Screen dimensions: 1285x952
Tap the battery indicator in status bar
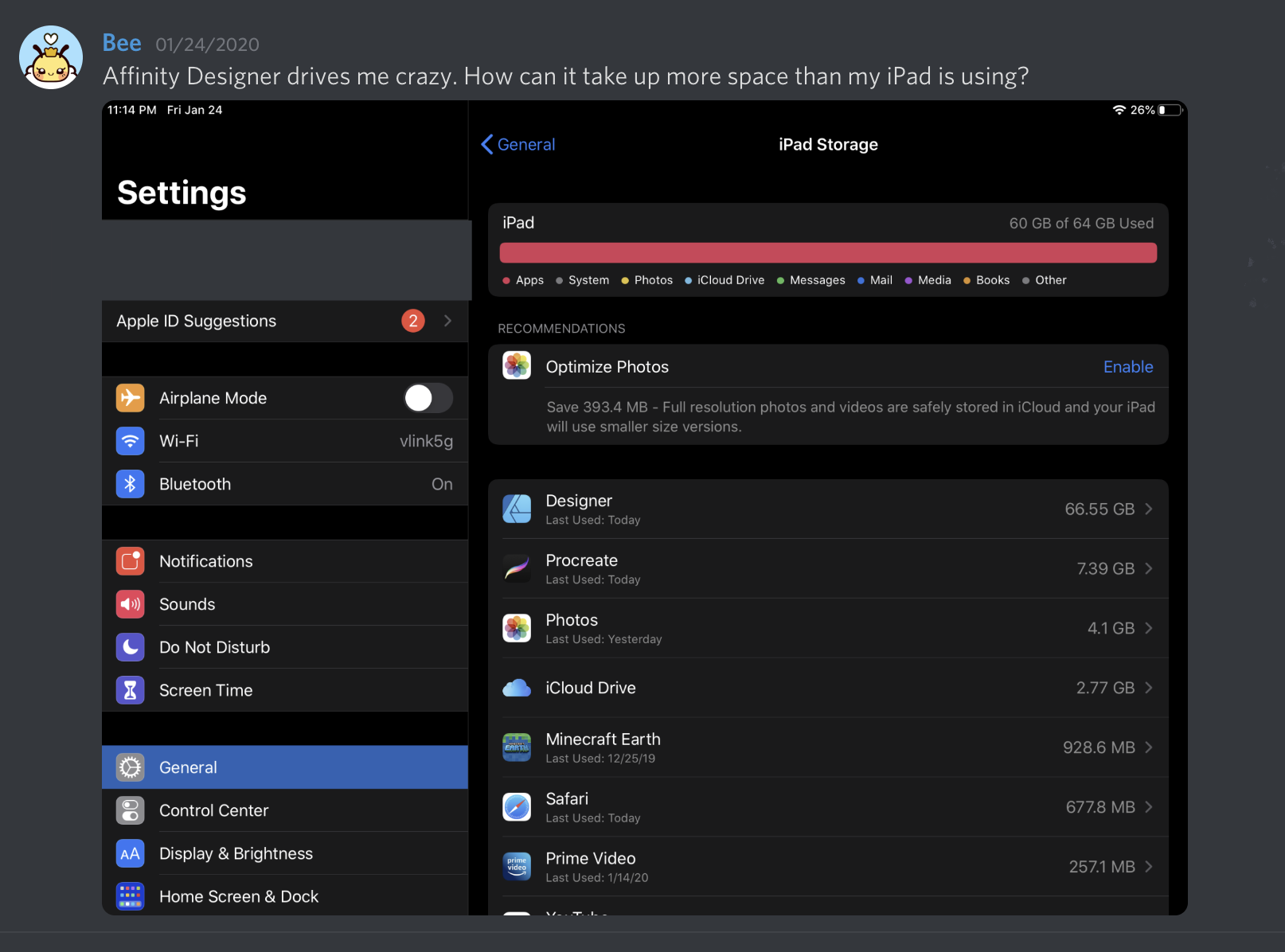coord(1170,110)
